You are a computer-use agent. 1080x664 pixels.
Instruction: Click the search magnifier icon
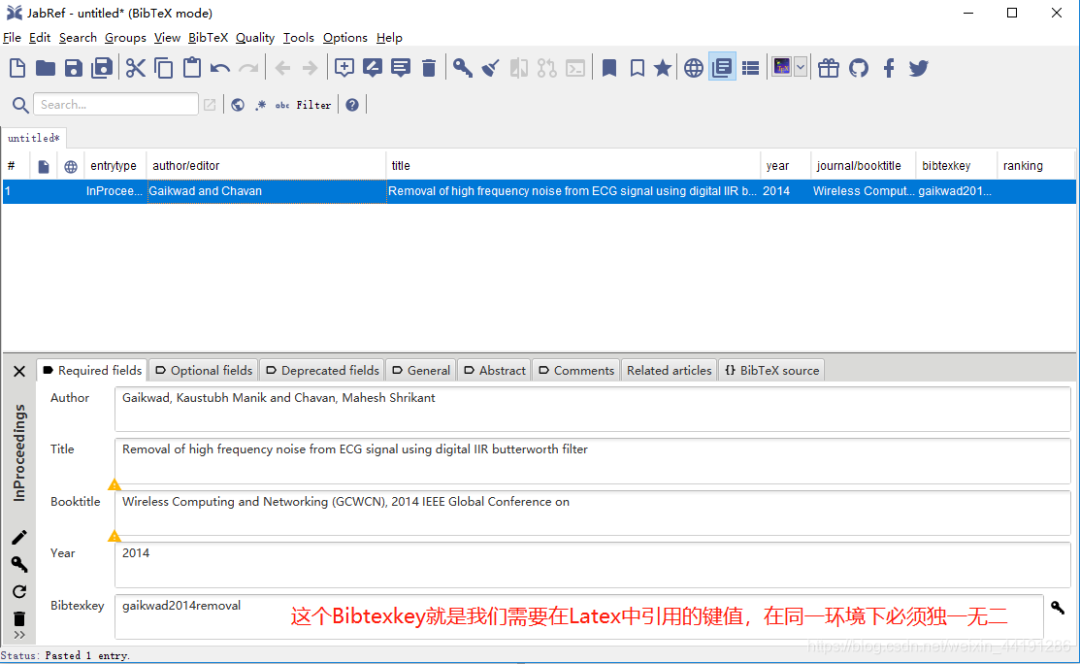pos(21,105)
